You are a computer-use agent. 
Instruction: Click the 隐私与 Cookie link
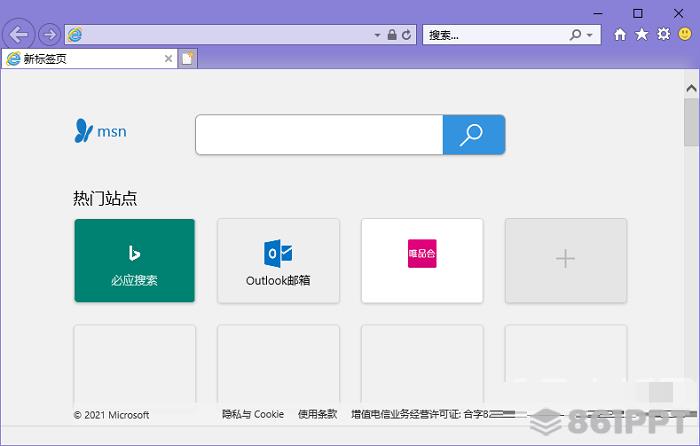click(x=253, y=414)
